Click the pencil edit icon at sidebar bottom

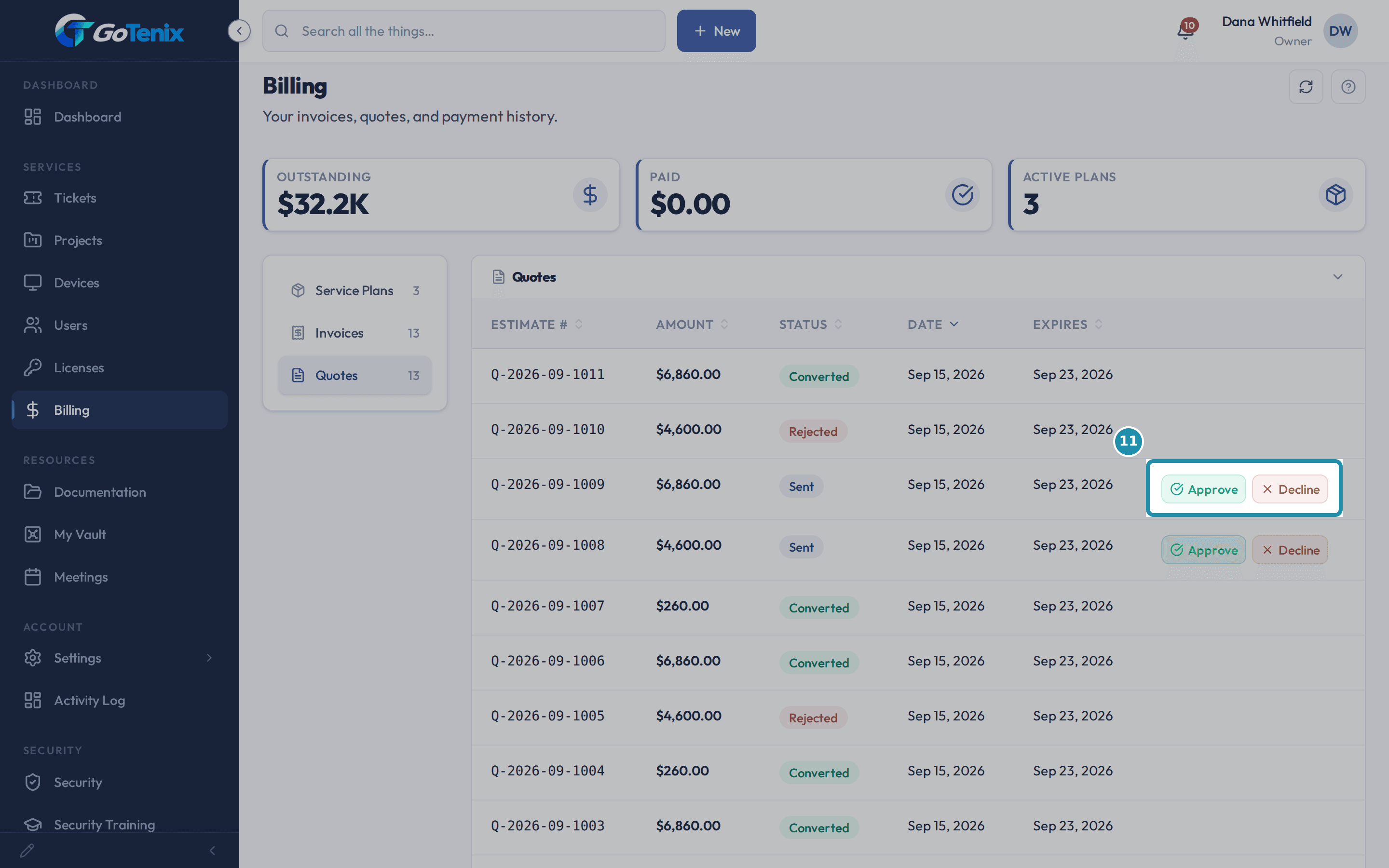27,850
